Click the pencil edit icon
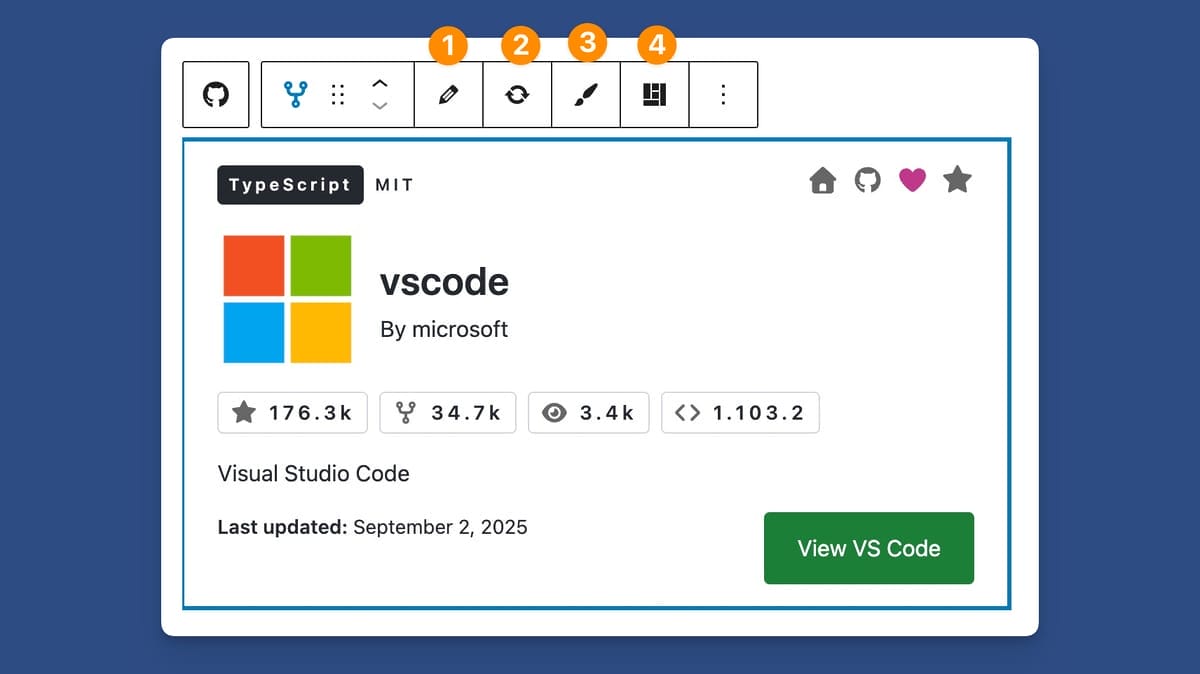Screen dimensions: 1200x674 click(x=449, y=95)
